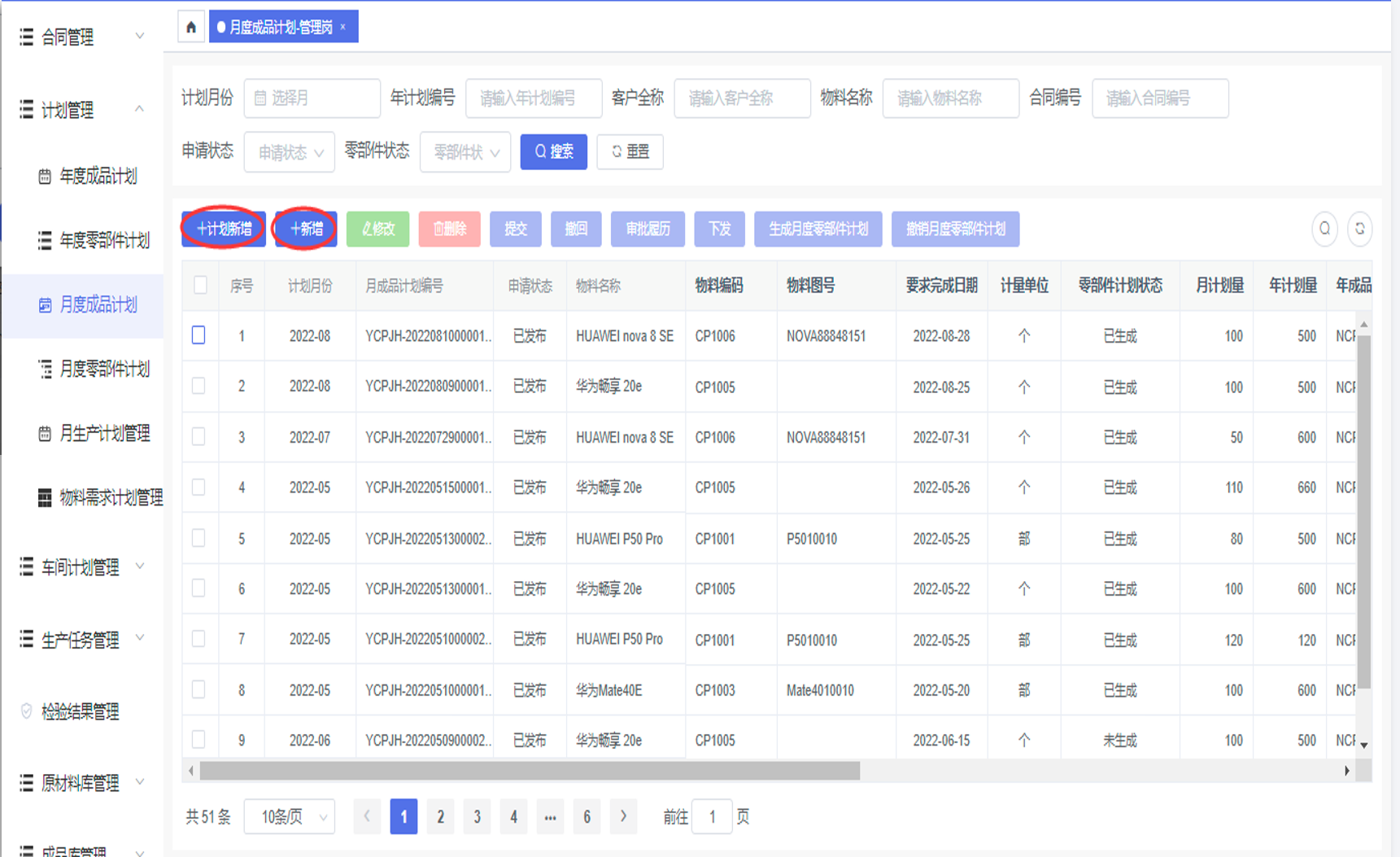Click the pagination ellipsis button
The width and height of the screenshot is (1400, 857).
pyautogui.click(x=550, y=816)
